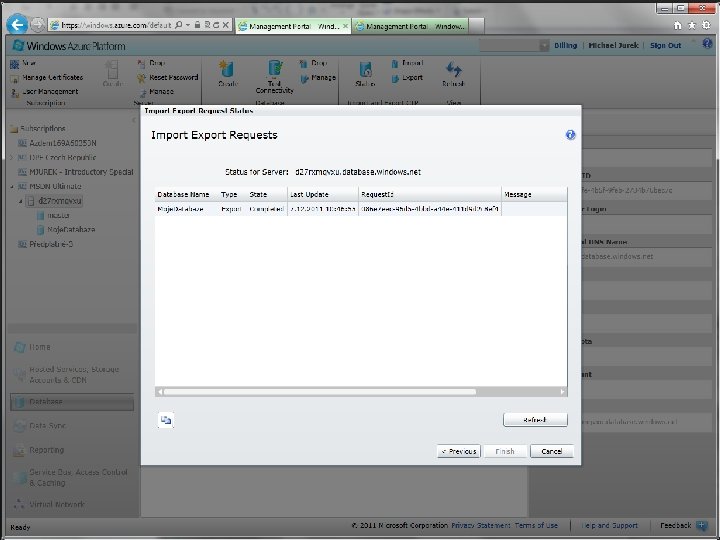Click the Michael Jurek account link
Viewport: 720px width, 540px height.
click(x=613, y=45)
